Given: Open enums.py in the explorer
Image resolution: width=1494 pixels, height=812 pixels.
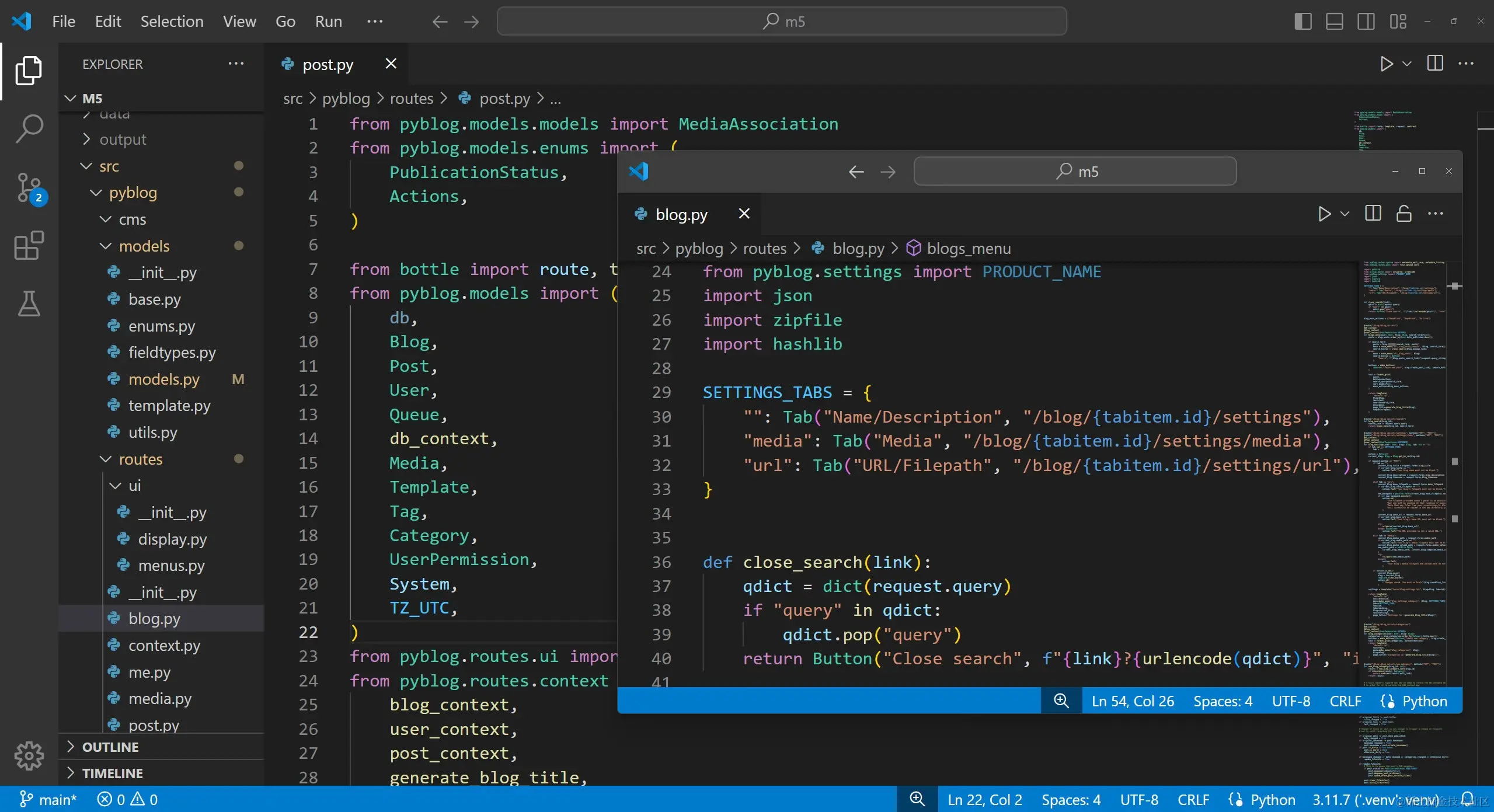Looking at the screenshot, I should pyautogui.click(x=161, y=326).
